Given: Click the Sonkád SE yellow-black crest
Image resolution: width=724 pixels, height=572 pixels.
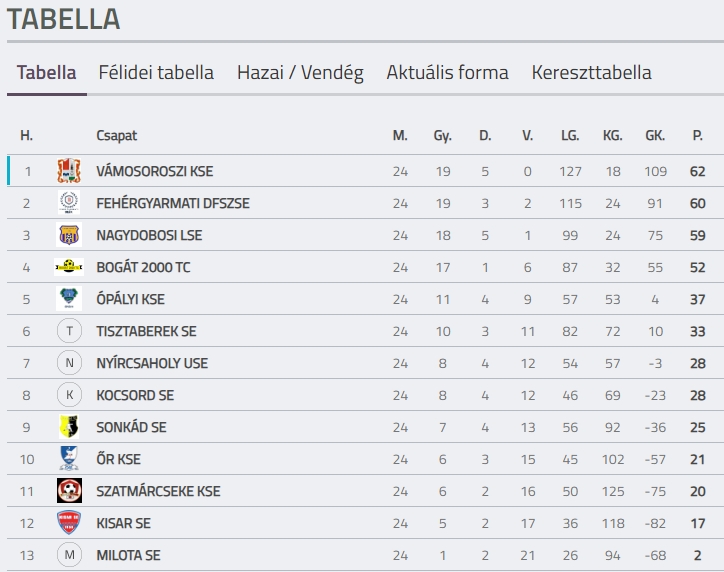Looking at the screenshot, I should click(x=69, y=427).
